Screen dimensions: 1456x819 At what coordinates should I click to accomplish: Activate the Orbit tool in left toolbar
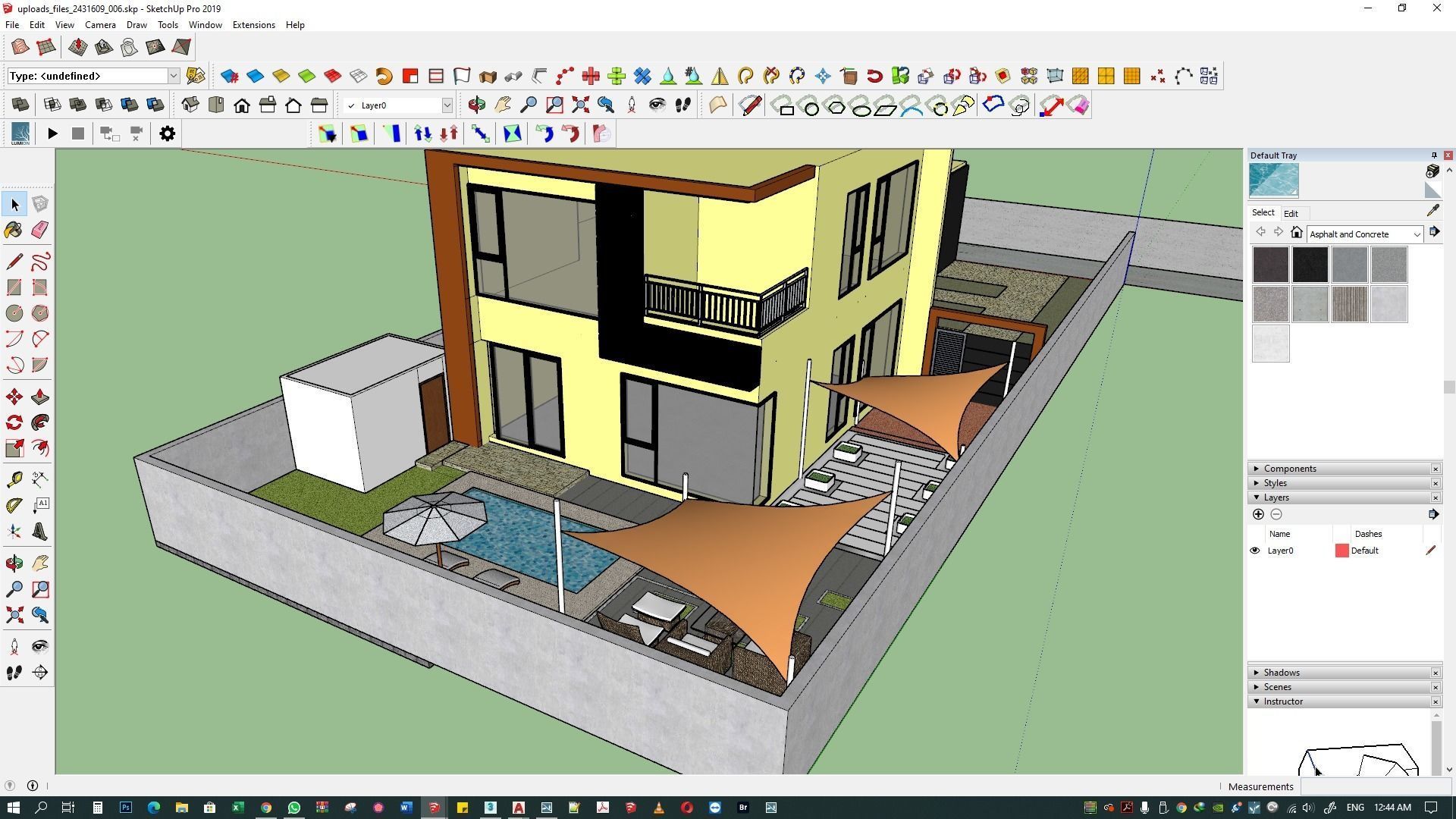tap(14, 563)
